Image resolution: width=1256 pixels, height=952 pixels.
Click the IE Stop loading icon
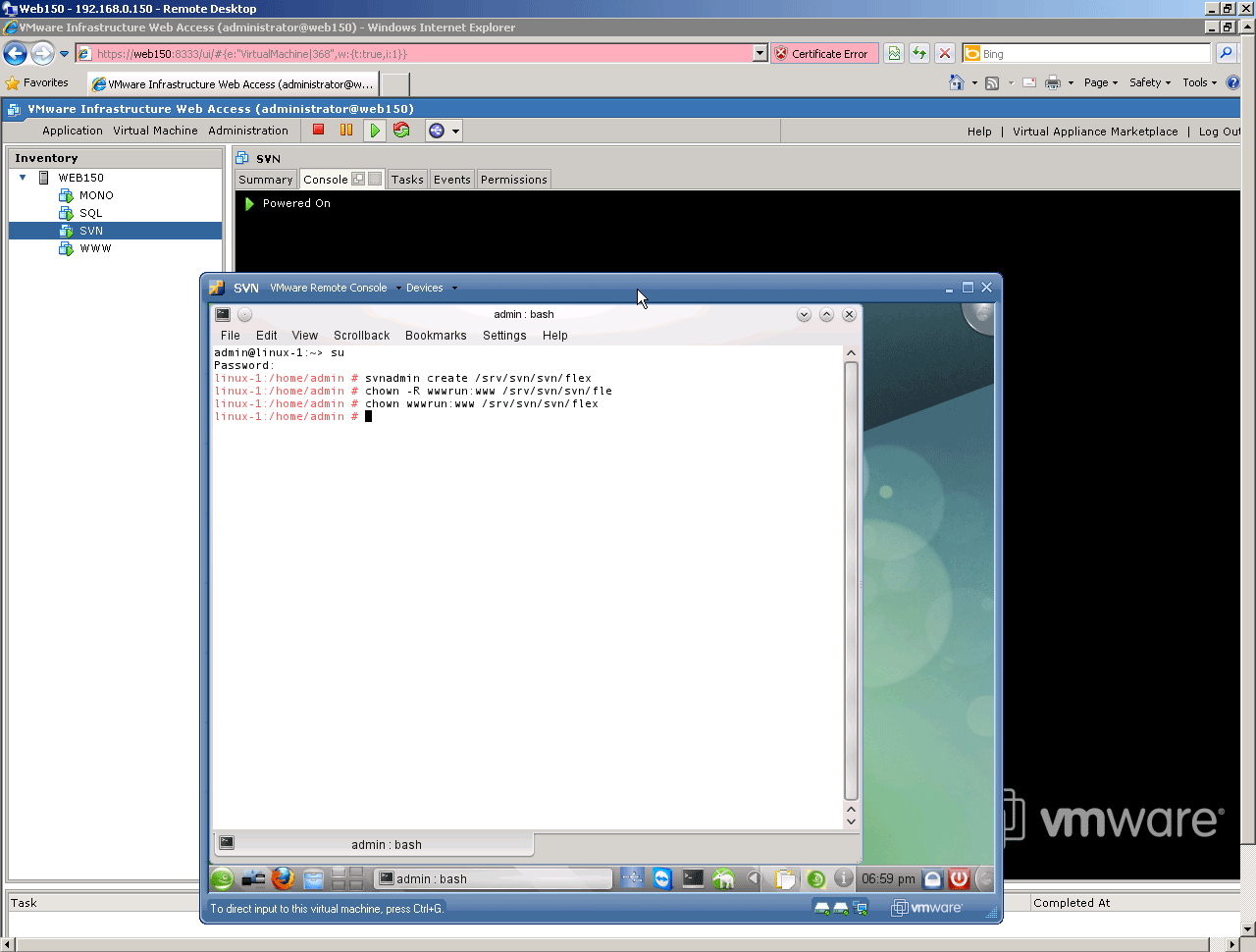[945, 54]
